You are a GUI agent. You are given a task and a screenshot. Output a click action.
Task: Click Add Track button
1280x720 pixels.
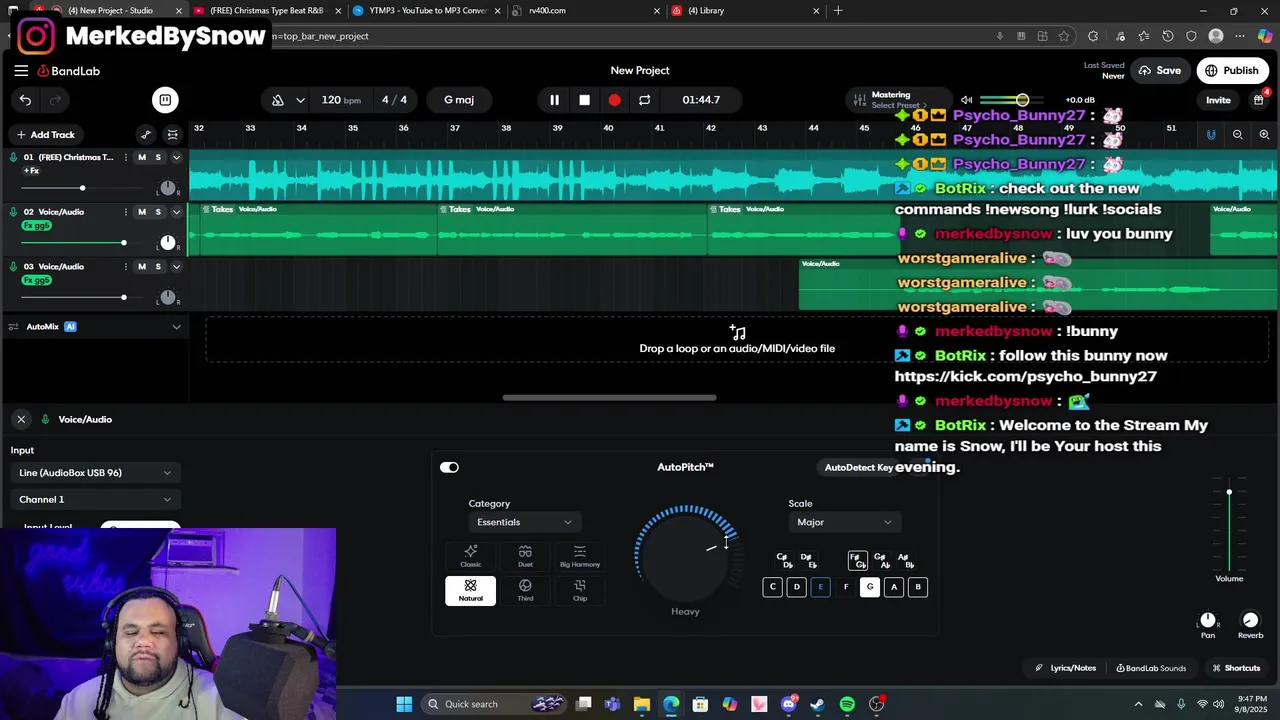point(45,135)
